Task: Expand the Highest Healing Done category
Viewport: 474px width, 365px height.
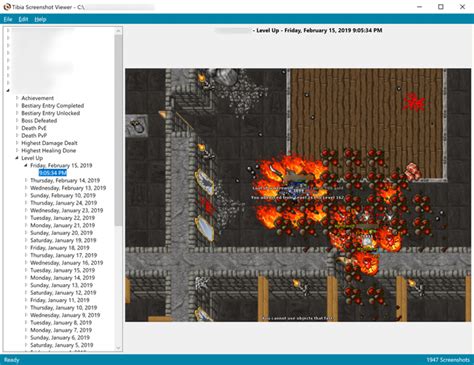Action: pos(17,150)
